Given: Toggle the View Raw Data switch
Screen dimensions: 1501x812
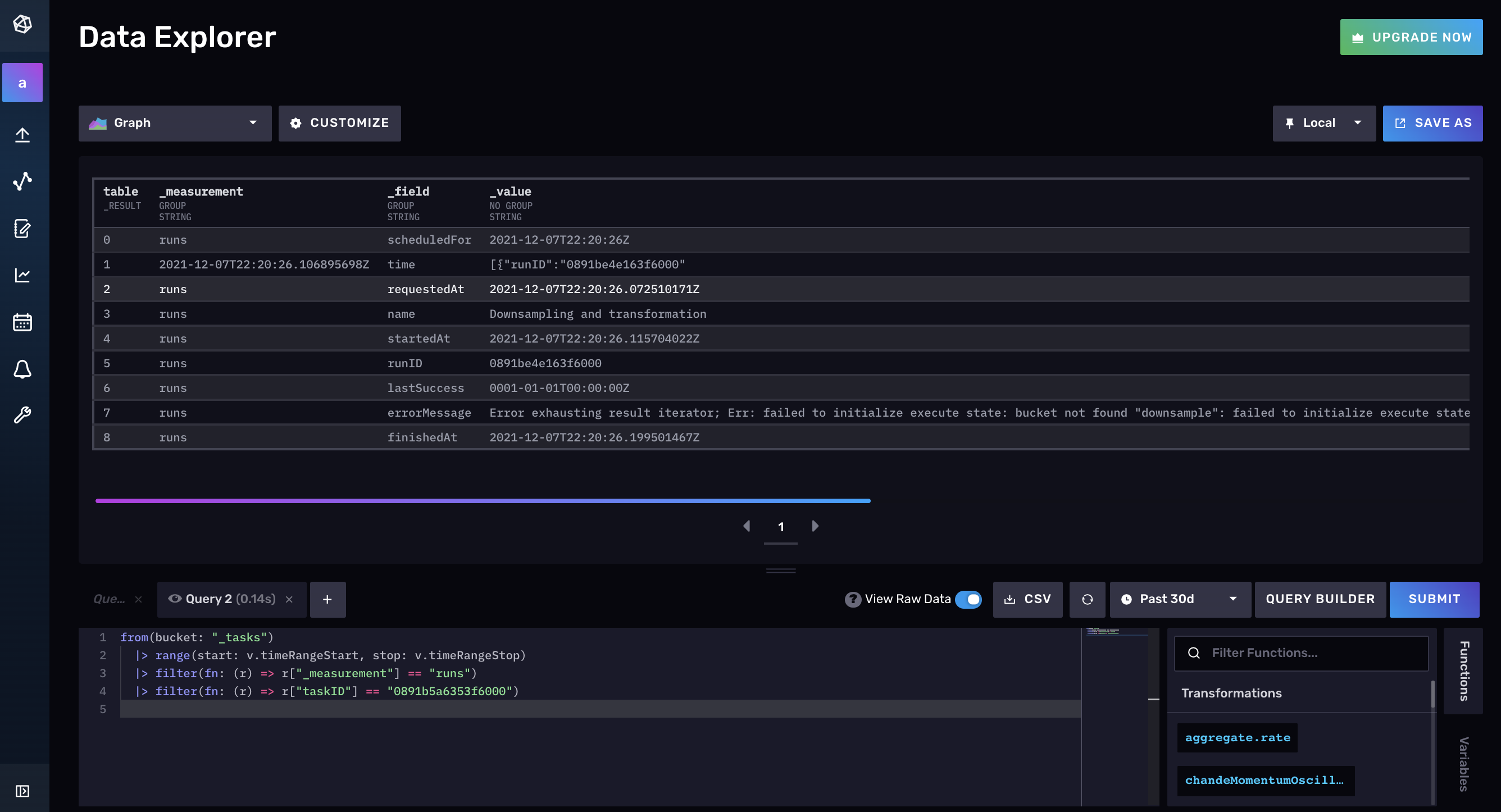Looking at the screenshot, I should pos(968,599).
